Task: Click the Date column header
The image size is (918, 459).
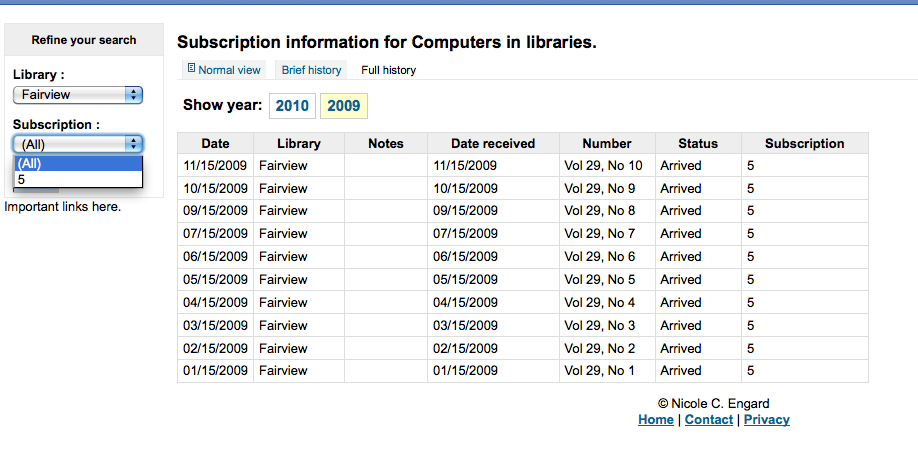Action: tap(215, 143)
